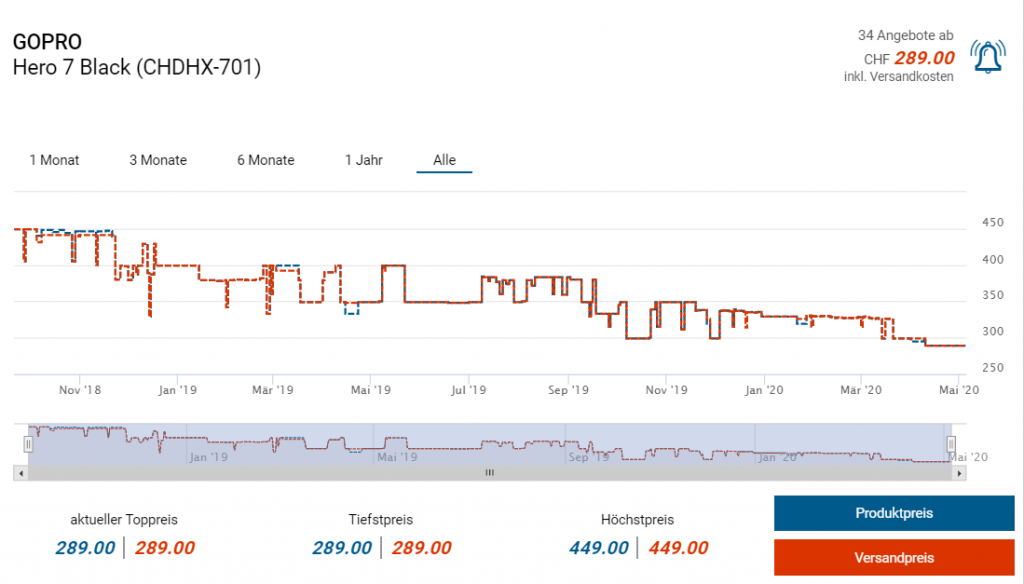This screenshot has width=1024, height=584.
Task: Click the GOPRO brand name
Action: click(47, 42)
